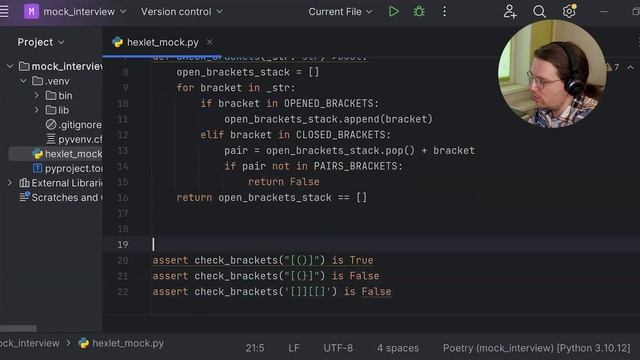Click the project tree horizontal scrollbar
Viewport: 640px width, 360px height.
pos(18,328)
